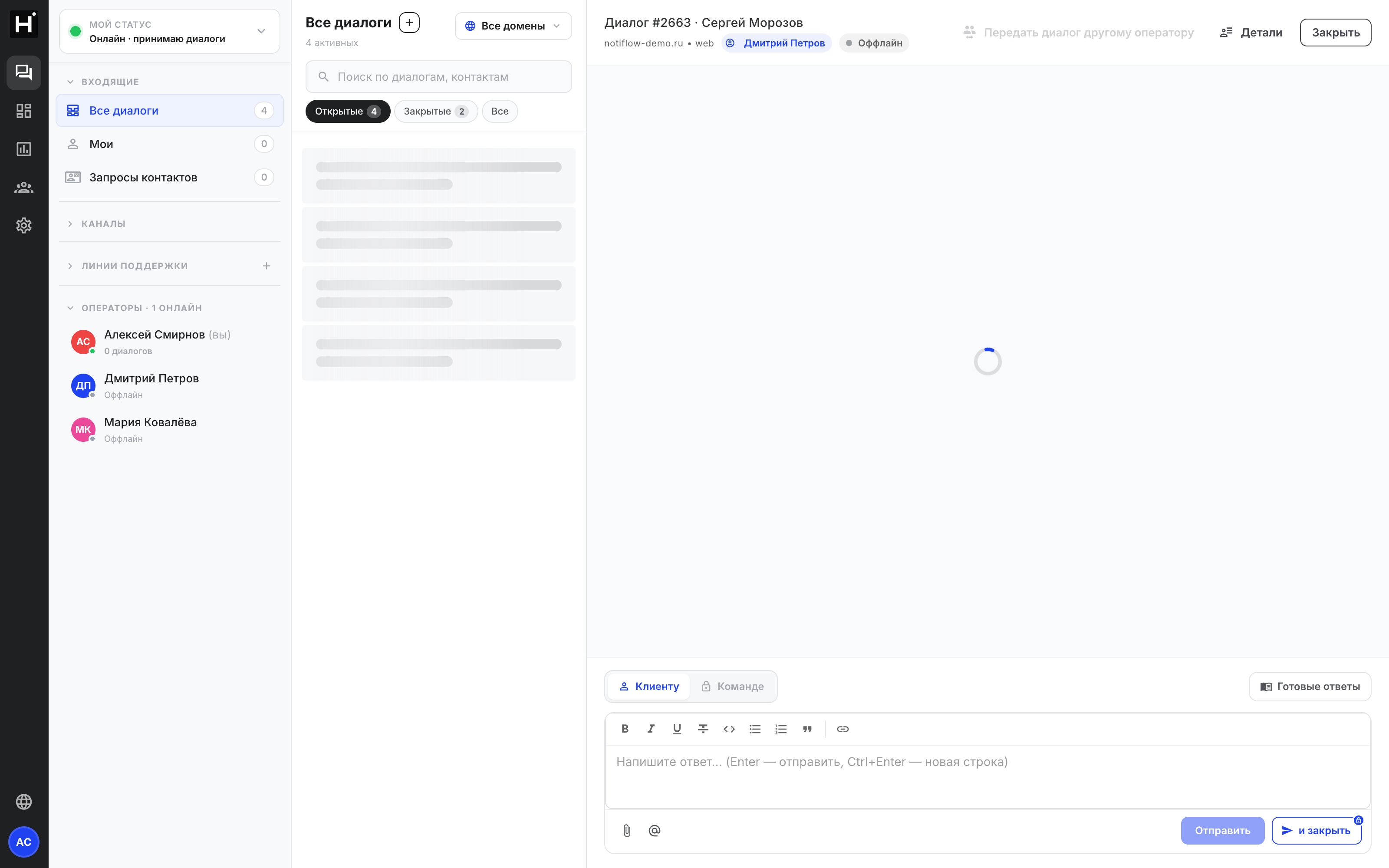Filter dialogs by Закрытые
1389x868 pixels.
pos(436,112)
